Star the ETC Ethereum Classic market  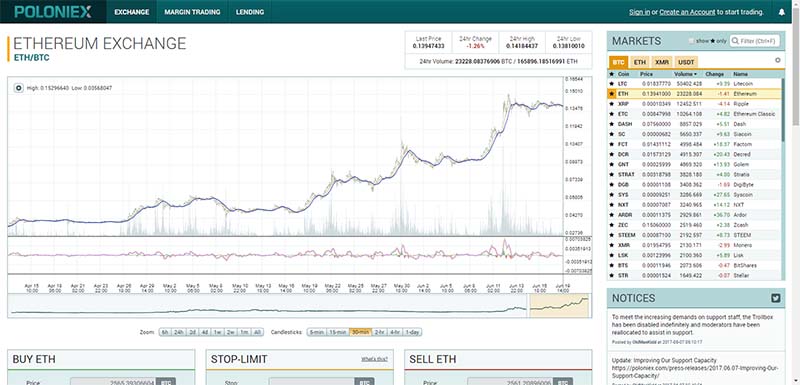coord(611,114)
